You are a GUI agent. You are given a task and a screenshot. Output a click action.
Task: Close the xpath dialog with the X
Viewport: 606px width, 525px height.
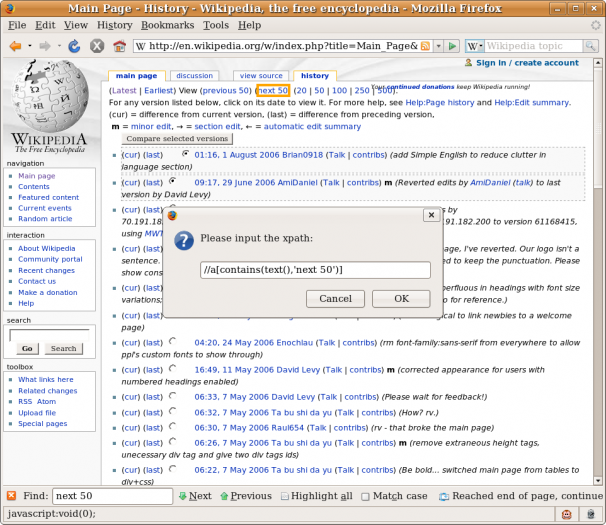(x=432, y=215)
